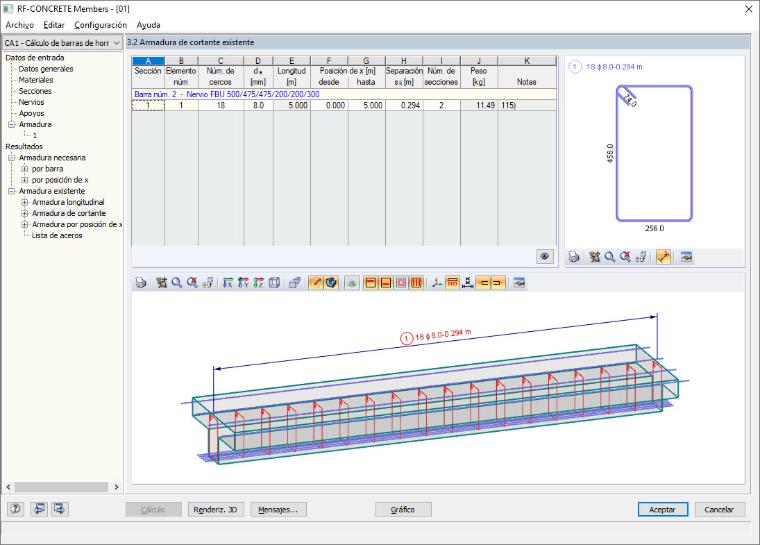Click the magnifier with red X in 3D toolbar
The image size is (760, 545).
point(192,282)
